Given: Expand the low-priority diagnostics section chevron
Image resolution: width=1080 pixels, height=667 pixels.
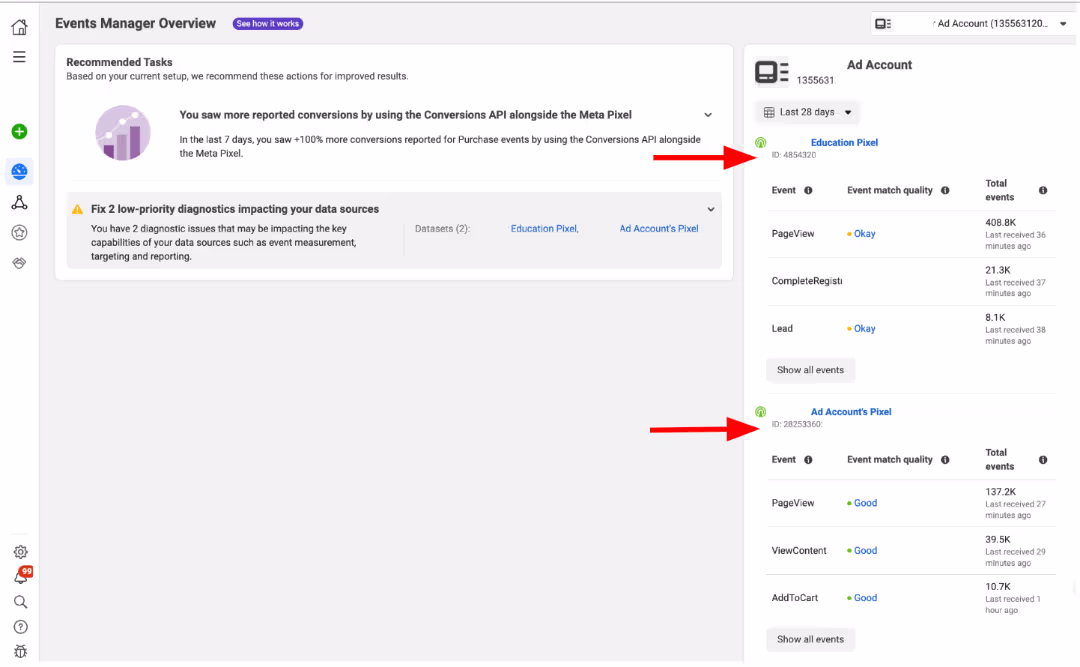Looking at the screenshot, I should (711, 208).
